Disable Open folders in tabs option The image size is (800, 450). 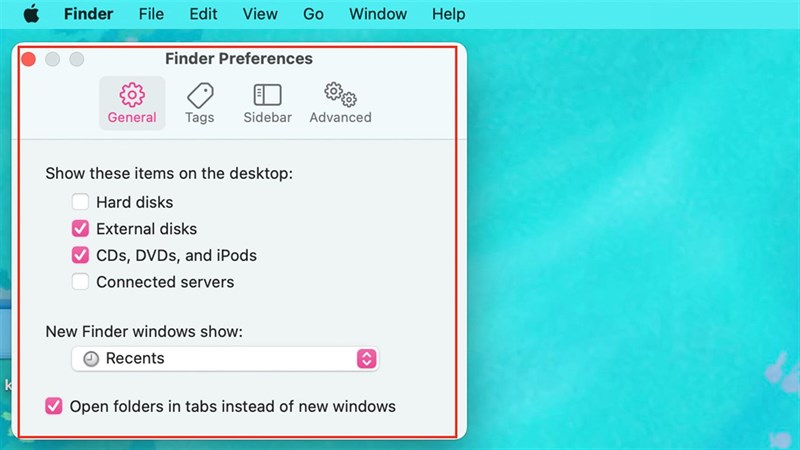coord(54,406)
